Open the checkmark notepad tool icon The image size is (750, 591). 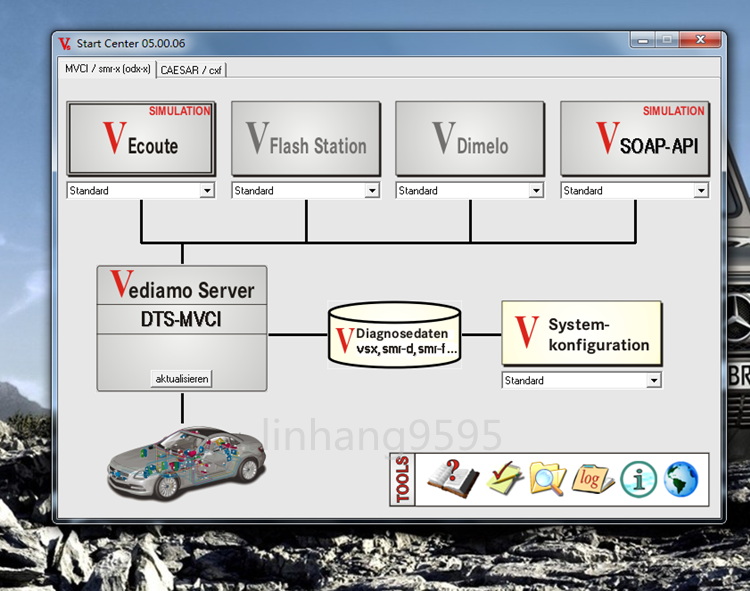504,479
